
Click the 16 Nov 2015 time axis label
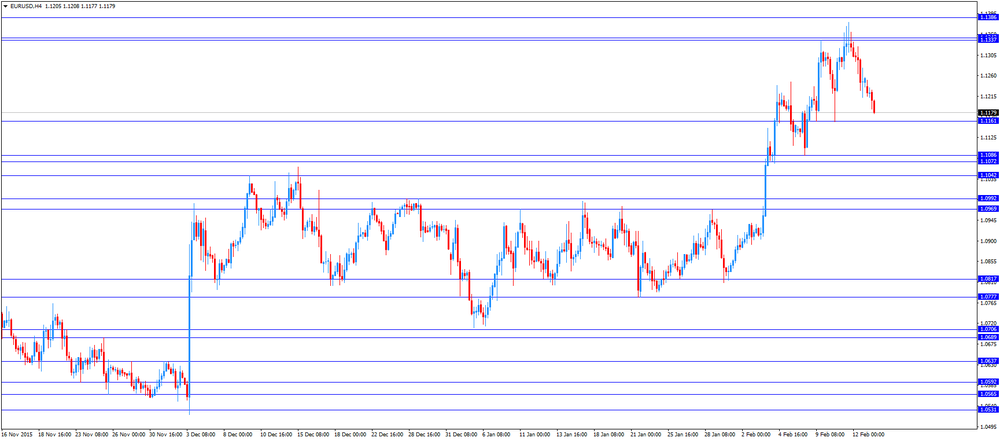(x=15, y=434)
